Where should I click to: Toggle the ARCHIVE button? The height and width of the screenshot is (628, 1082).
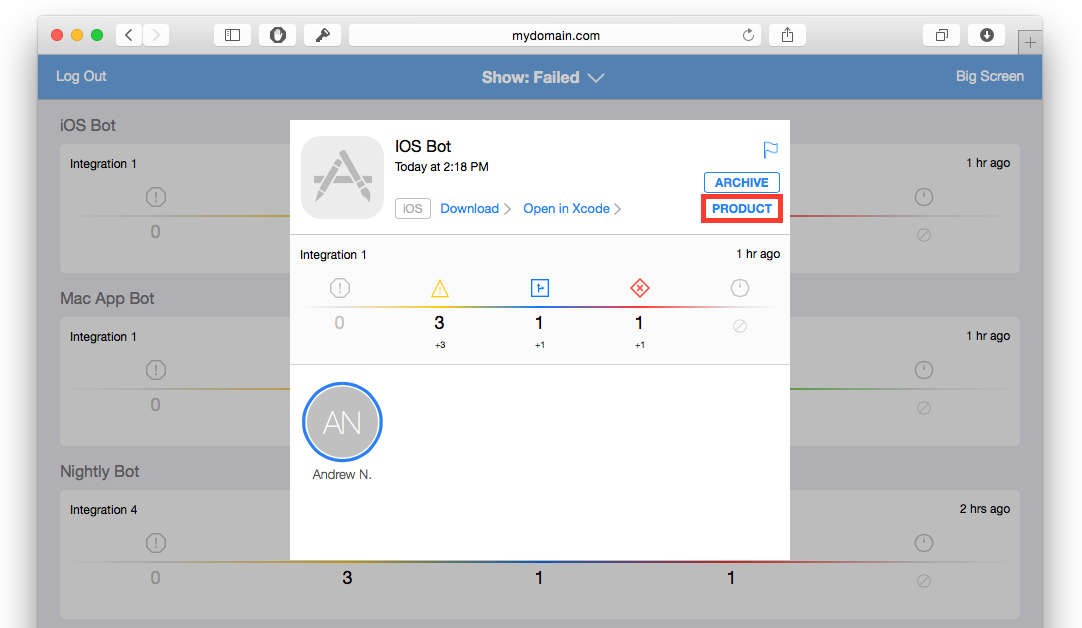pos(742,182)
